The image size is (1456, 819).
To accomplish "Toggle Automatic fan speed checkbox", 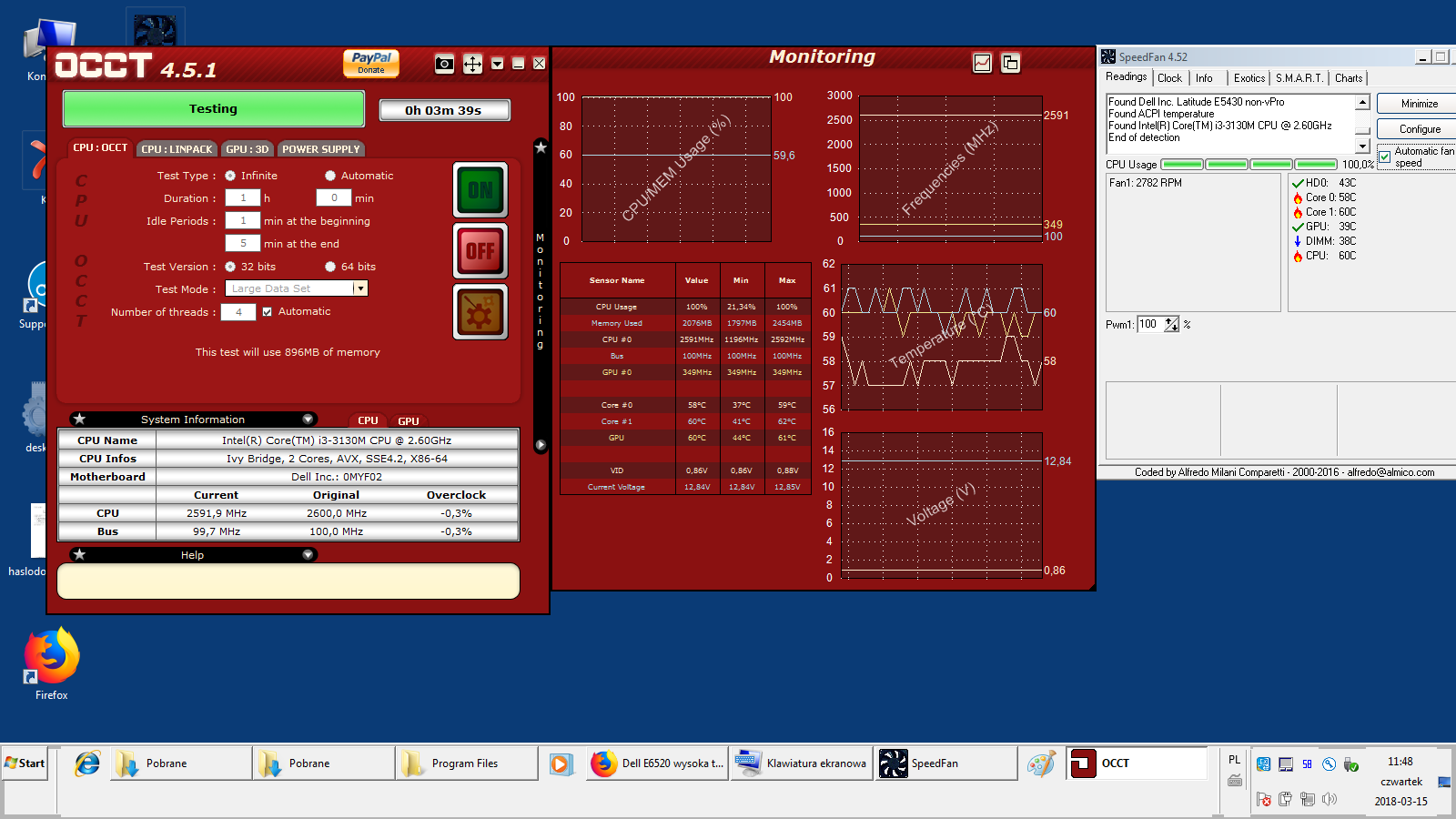I will [x=1384, y=157].
